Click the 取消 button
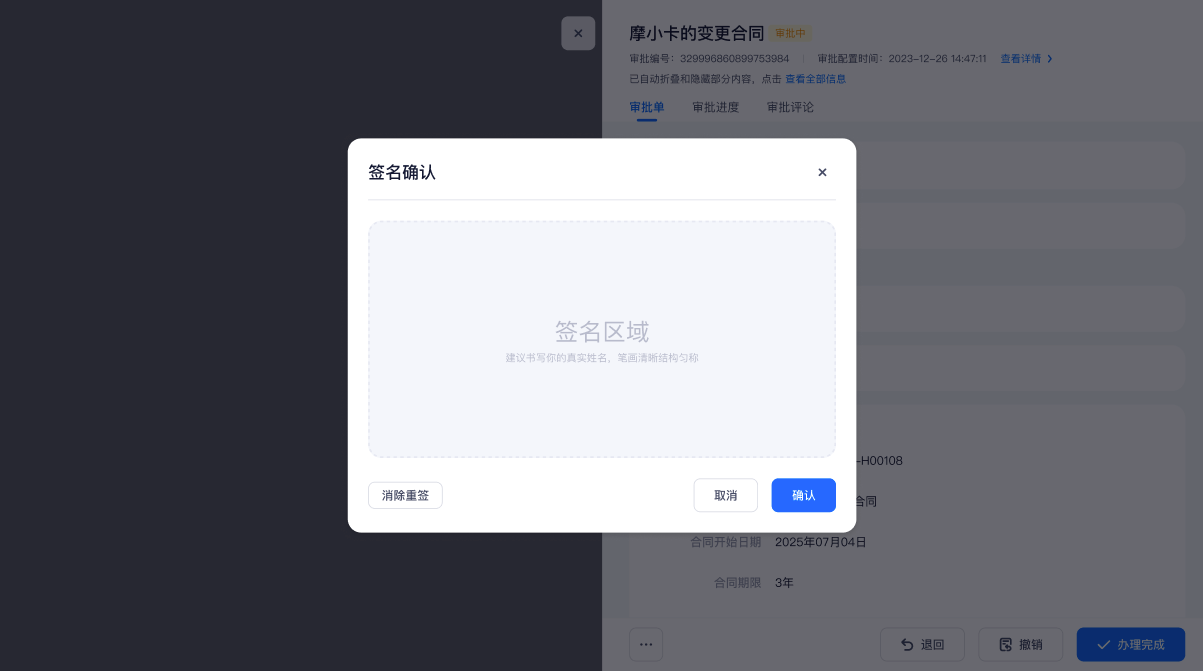This screenshot has width=1203, height=671. click(725, 495)
